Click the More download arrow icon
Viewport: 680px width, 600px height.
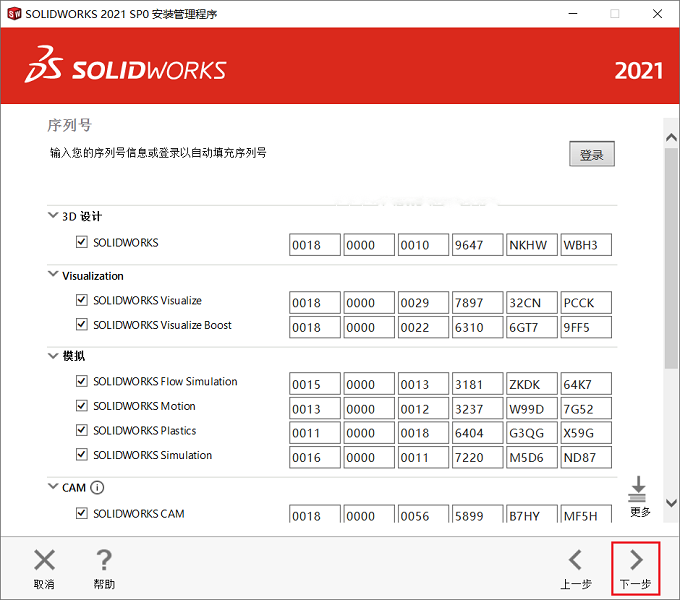tap(638, 489)
